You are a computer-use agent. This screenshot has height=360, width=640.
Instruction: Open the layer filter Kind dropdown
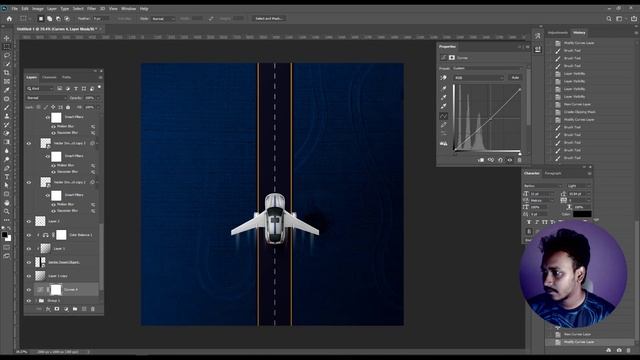[40, 88]
